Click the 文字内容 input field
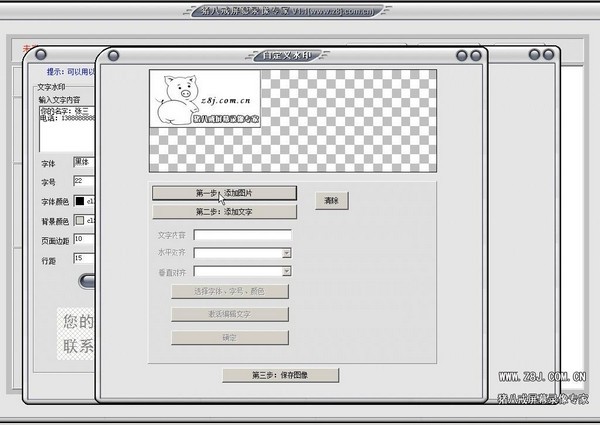Viewport: 600px width, 425px height. point(243,235)
